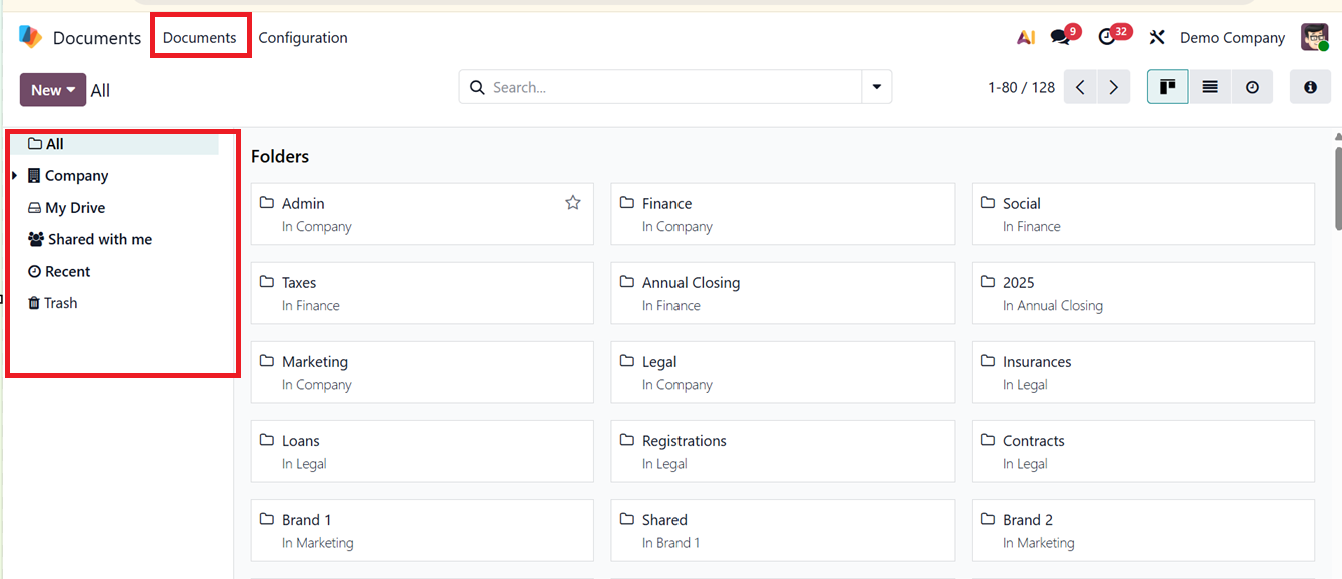The image size is (1342, 579).
Task: Star the Admin folder as favorite
Action: (x=573, y=203)
